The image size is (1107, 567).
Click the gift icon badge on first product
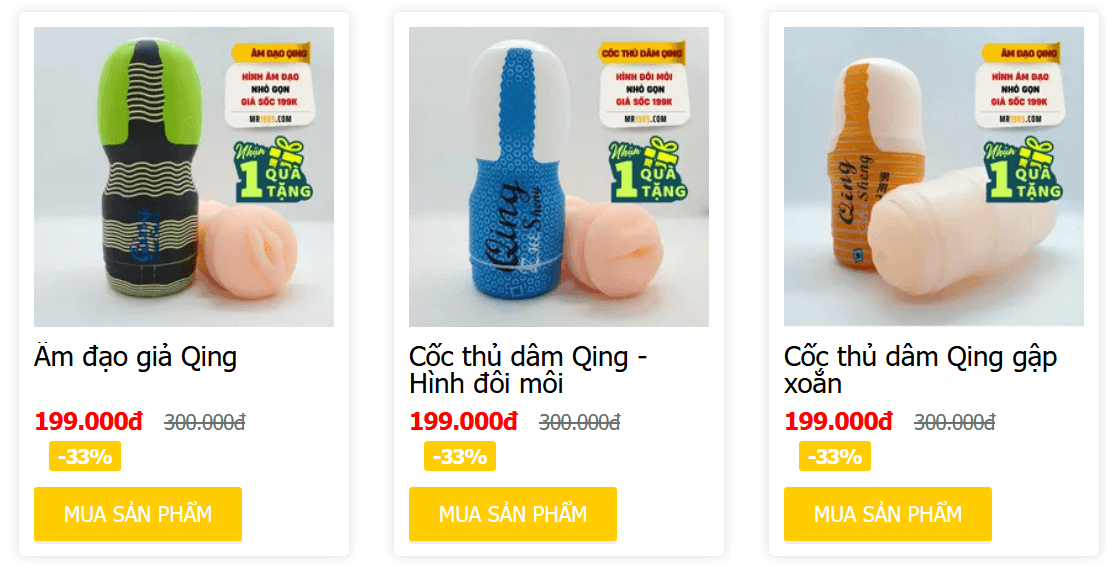pos(273,171)
